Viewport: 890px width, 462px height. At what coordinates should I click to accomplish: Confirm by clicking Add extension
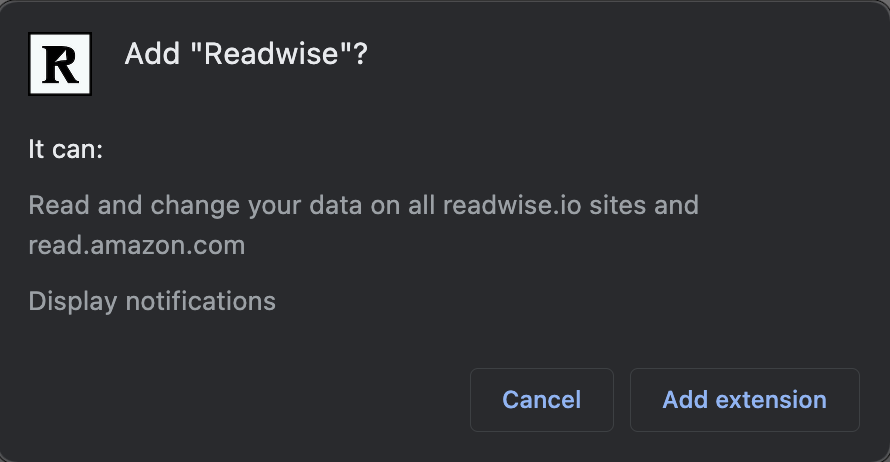tap(745, 400)
